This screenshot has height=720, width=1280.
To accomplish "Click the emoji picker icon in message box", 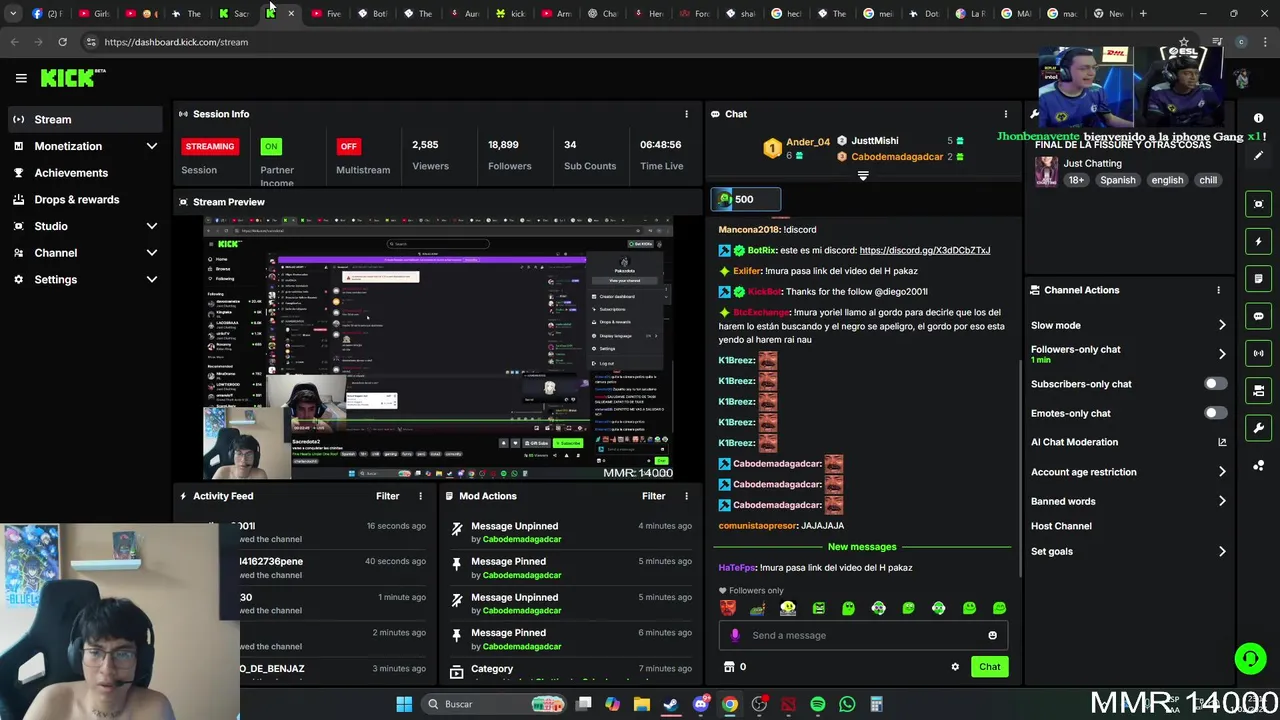I will click(x=992, y=635).
